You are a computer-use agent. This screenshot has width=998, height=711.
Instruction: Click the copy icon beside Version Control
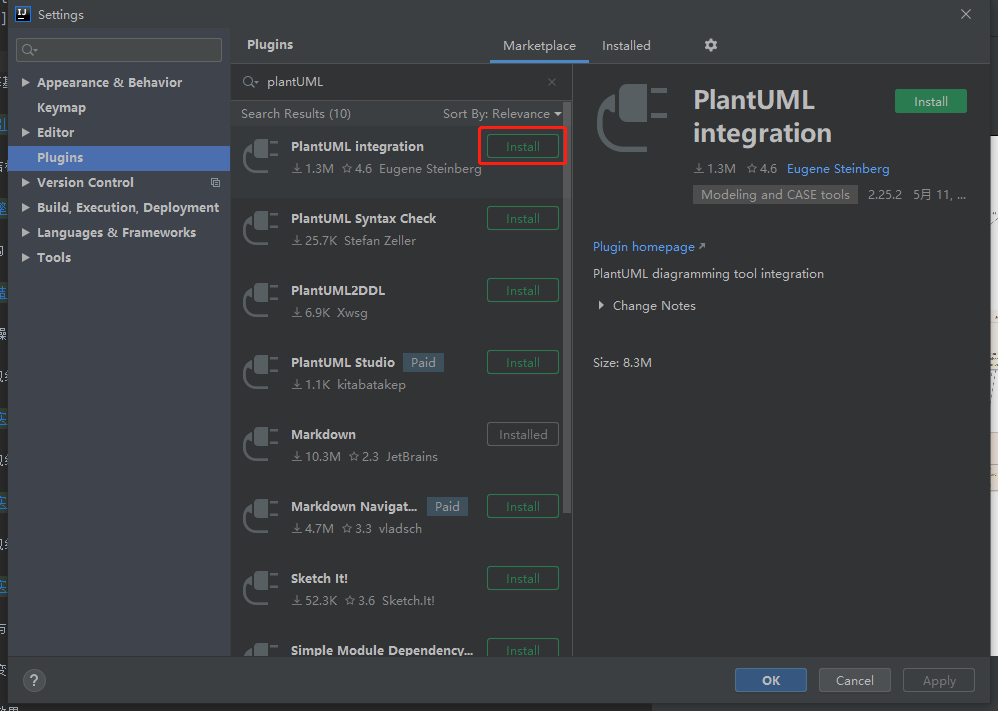click(x=215, y=183)
